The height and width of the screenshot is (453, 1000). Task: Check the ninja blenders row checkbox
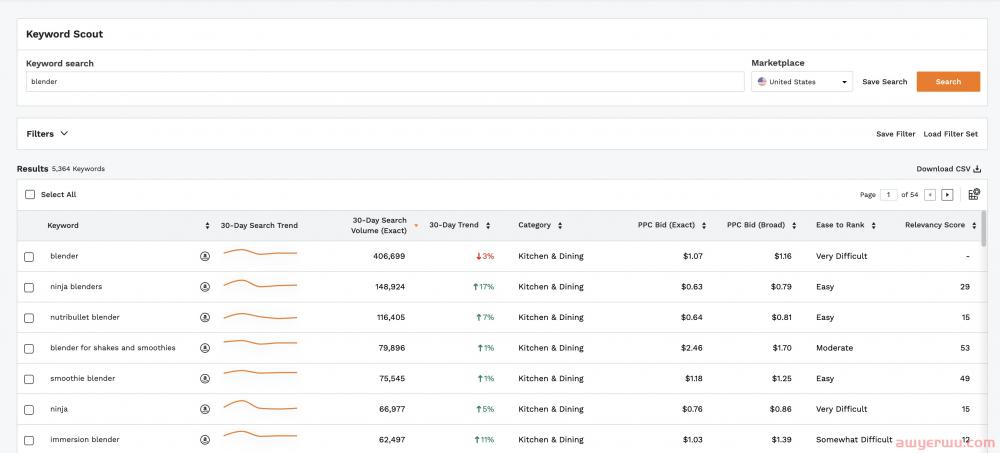point(29,288)
